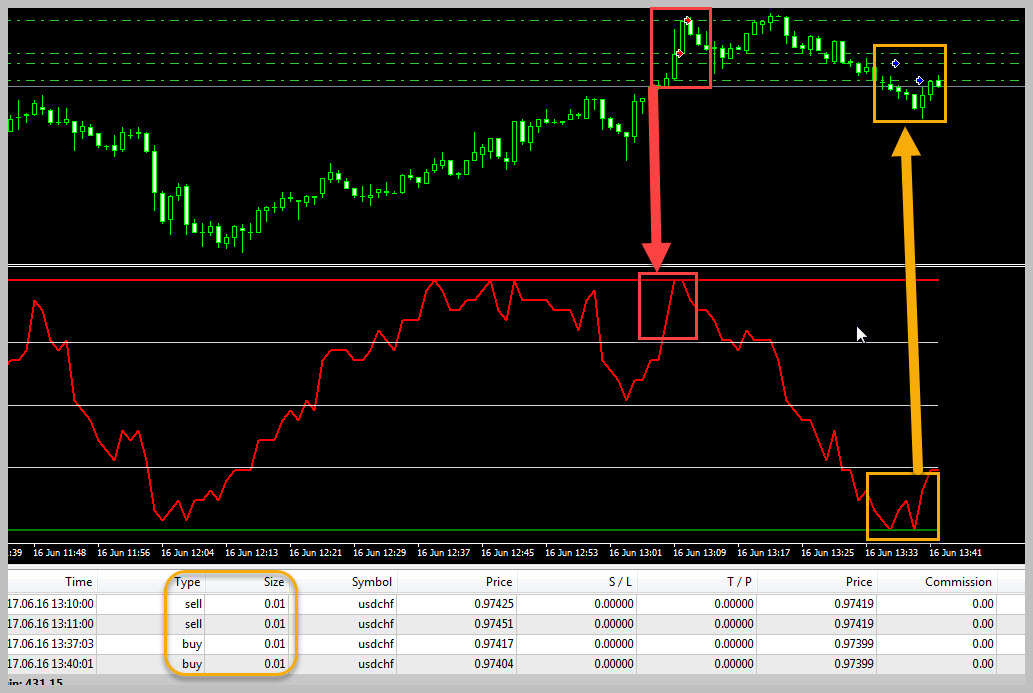Click the 16 Jun 13:09 time axis label
The height and width of the screenshot is (693, 1033).
coord(701,552)
